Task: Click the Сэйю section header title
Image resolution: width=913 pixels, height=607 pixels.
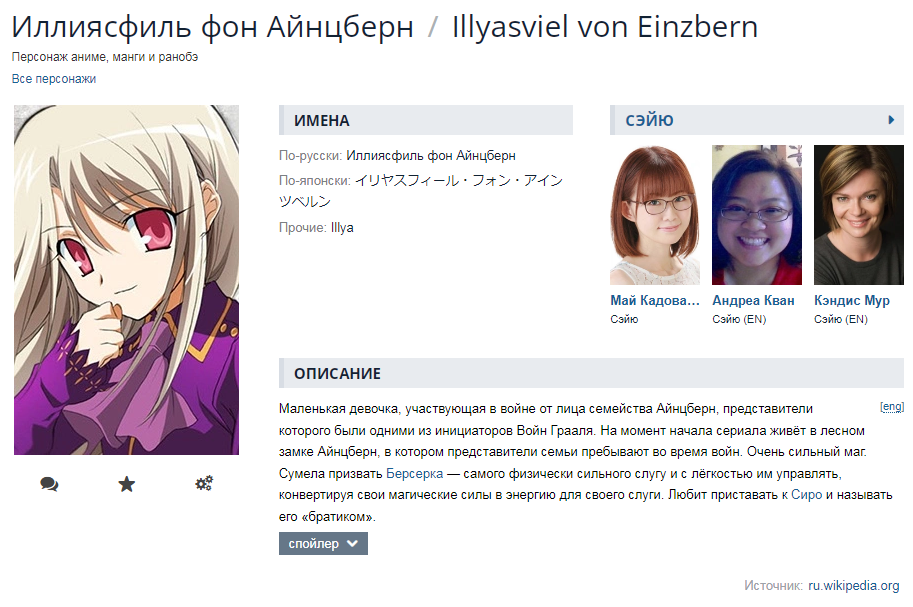Action: [x=649, y=120]
